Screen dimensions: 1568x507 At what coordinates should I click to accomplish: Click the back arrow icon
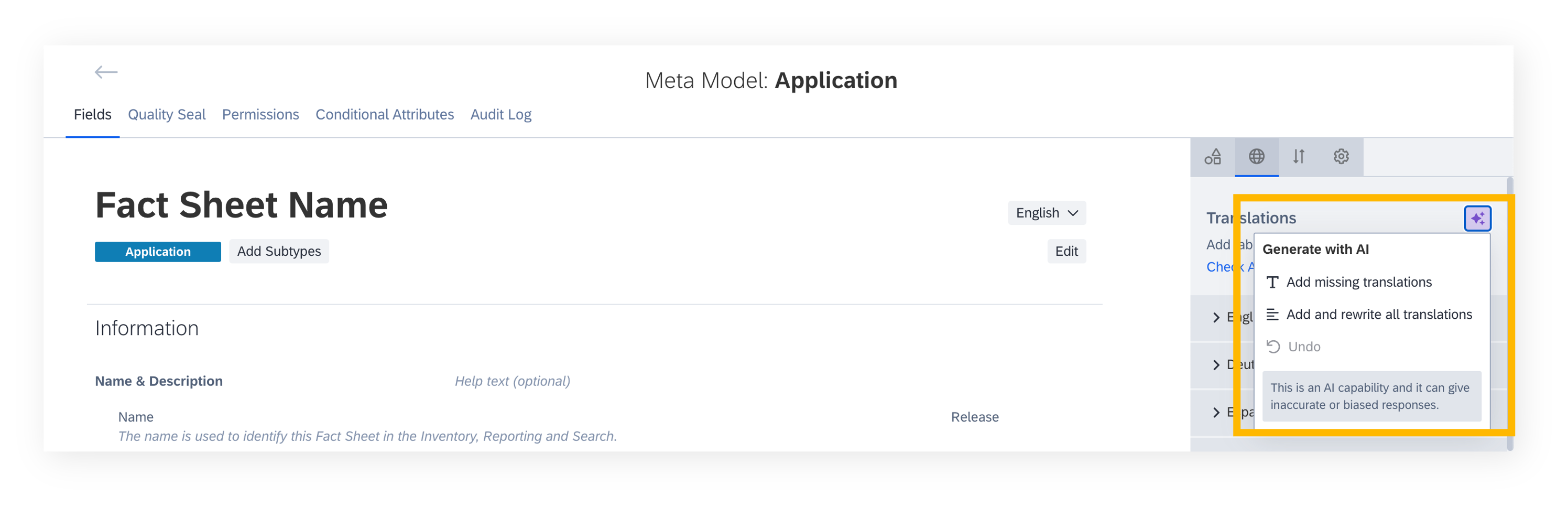click(106, 72)
